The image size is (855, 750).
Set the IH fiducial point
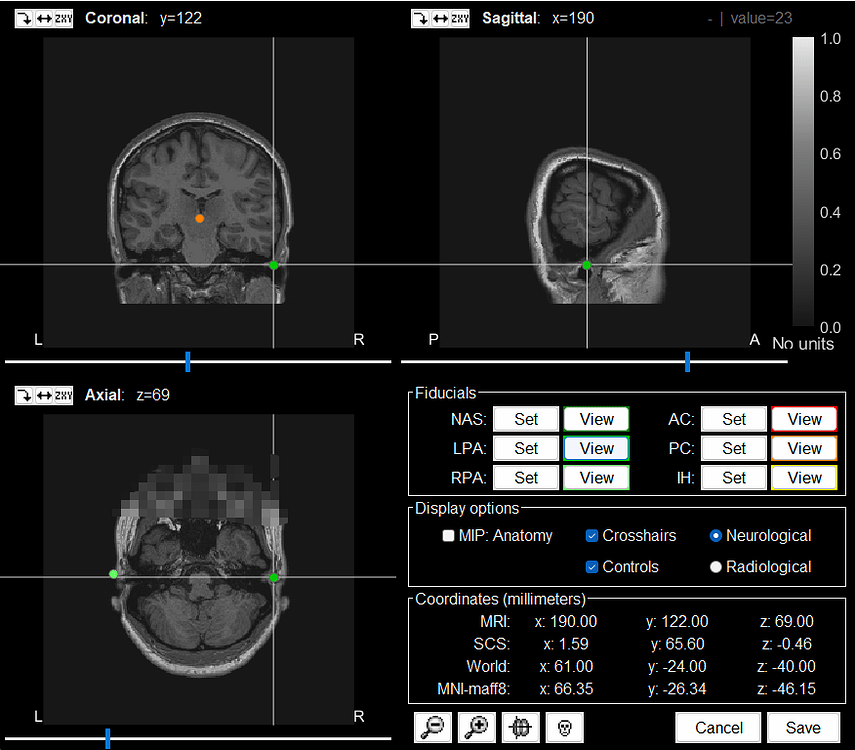(734, 478)
